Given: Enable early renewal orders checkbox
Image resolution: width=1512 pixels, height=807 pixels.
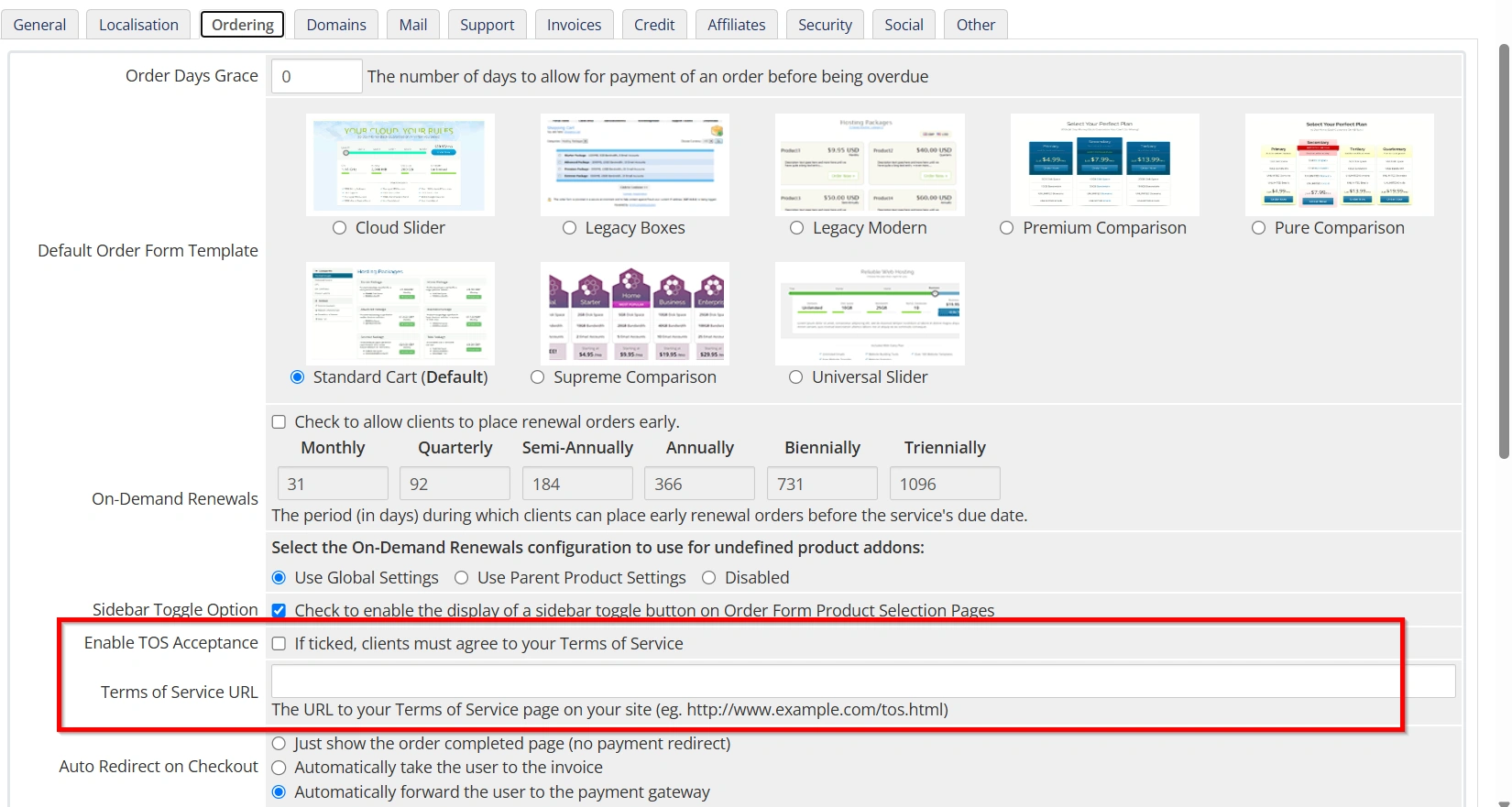Looking at the screenshot, I should pyautogui.click(x=279, y=422).
